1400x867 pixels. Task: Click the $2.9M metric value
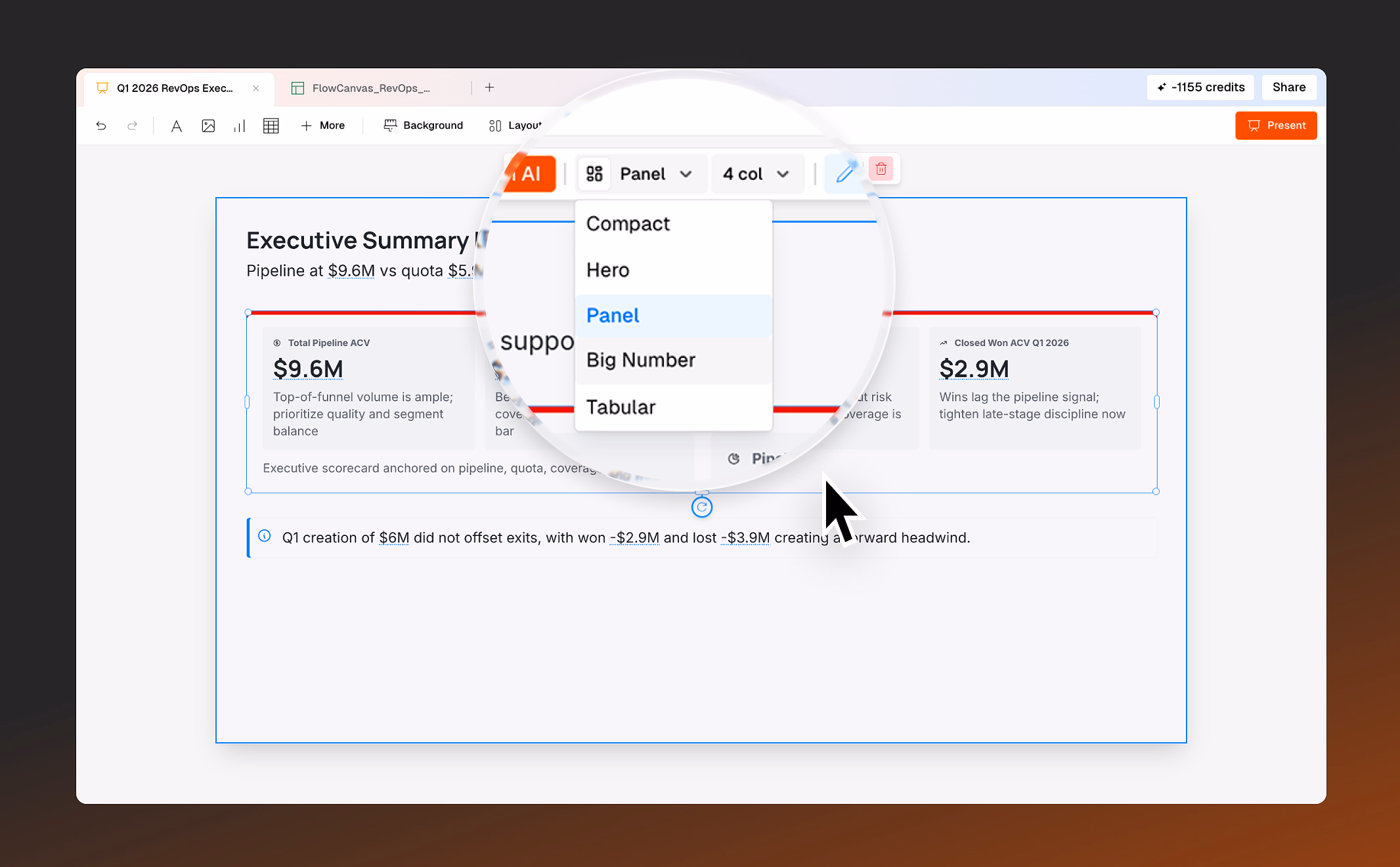[974, 369]
